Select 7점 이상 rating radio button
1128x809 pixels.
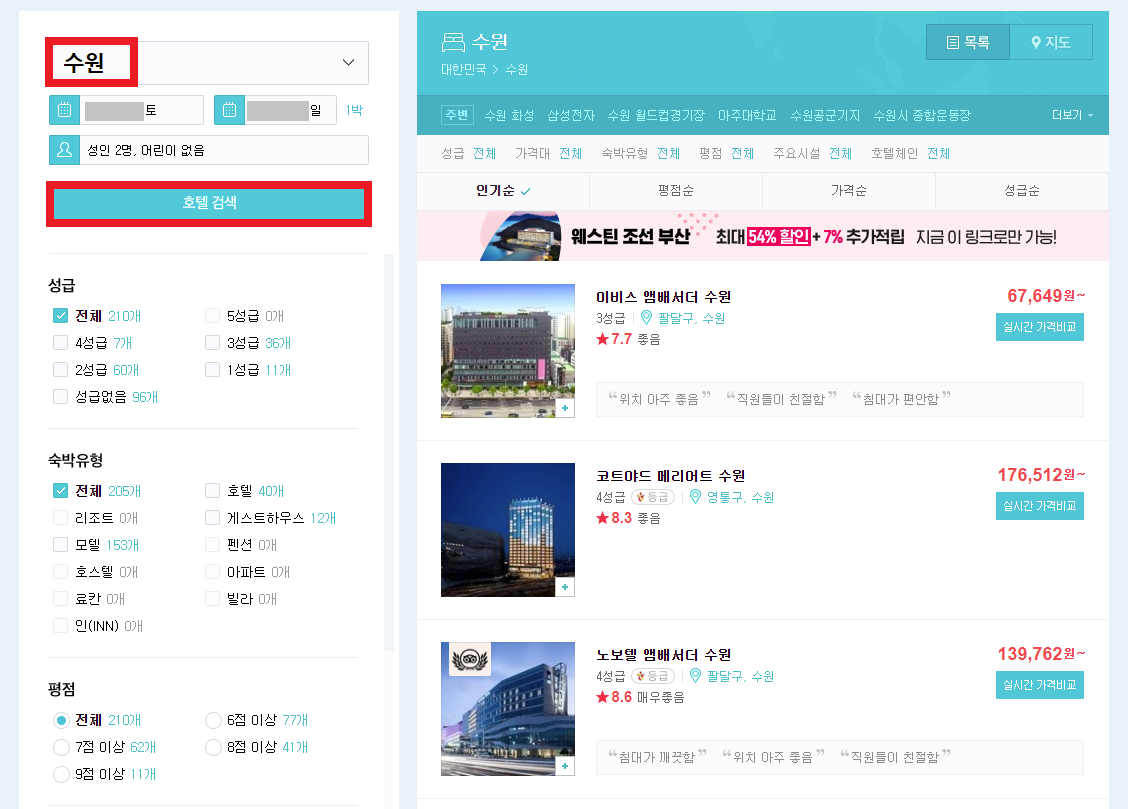pos(61,747)
